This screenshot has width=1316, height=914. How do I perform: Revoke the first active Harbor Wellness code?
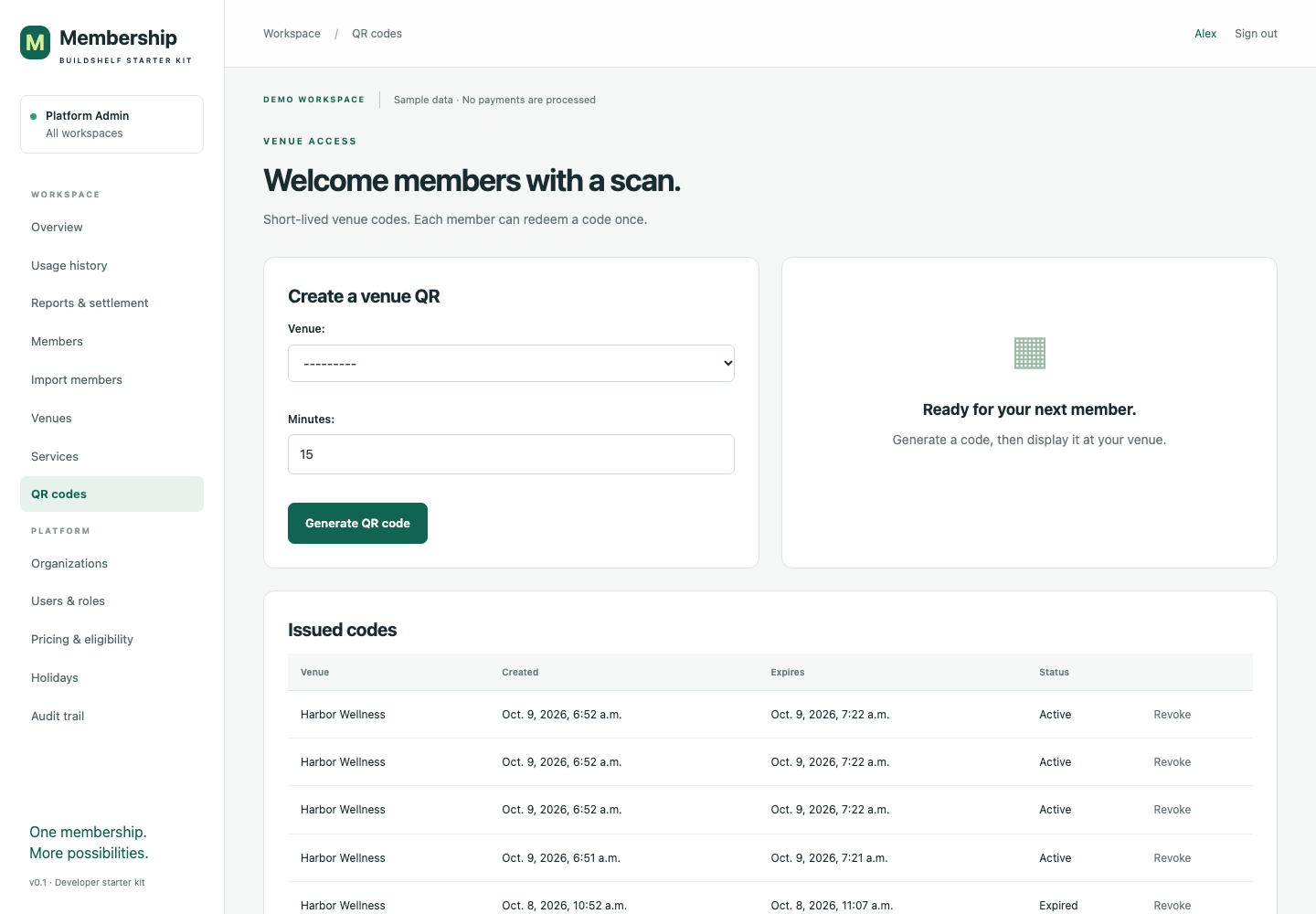pyautogui.click(x=1172, y=715)
